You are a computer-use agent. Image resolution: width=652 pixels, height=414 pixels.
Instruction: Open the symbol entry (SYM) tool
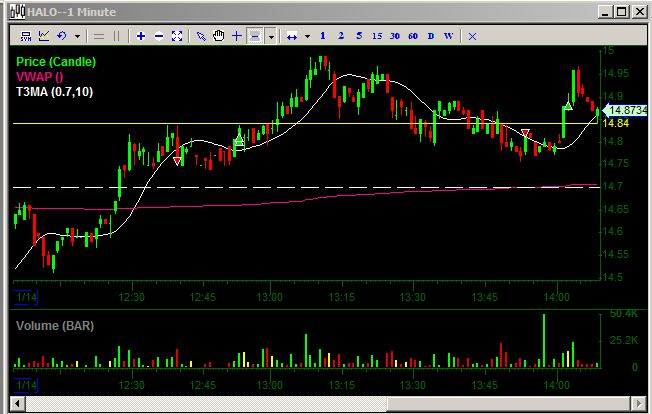pyautogui.click(x=26, y=36)
